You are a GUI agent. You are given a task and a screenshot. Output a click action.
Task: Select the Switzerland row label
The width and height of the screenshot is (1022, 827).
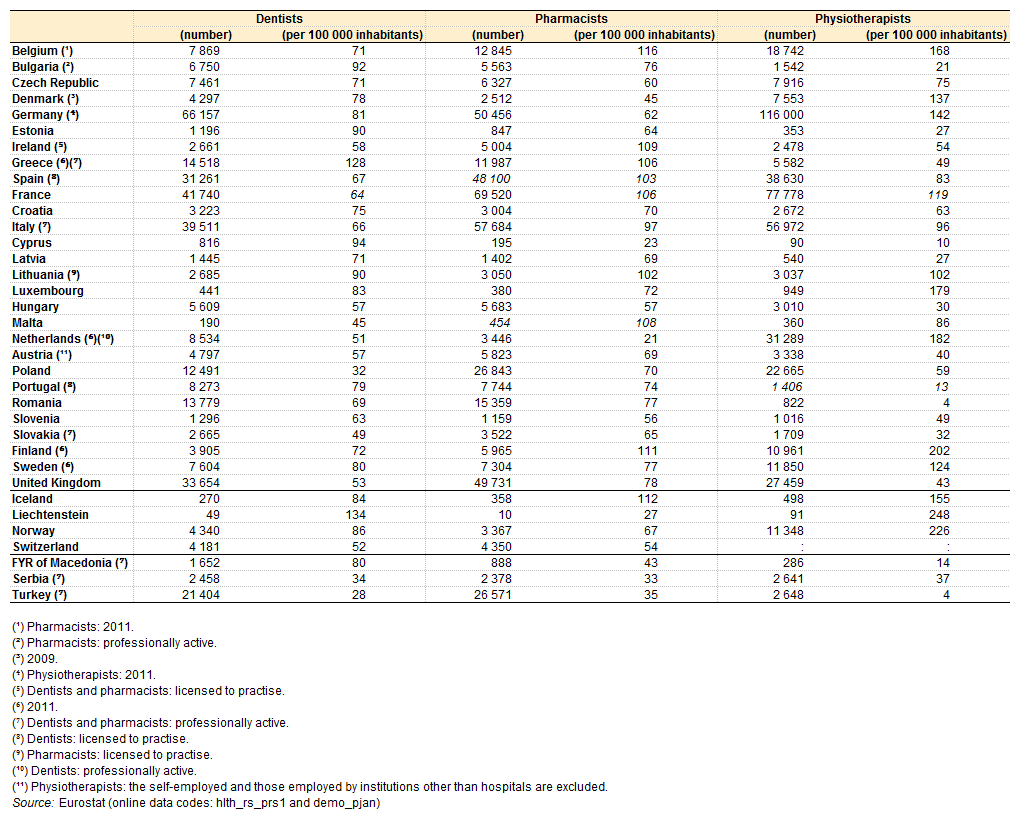pos(45,547)
